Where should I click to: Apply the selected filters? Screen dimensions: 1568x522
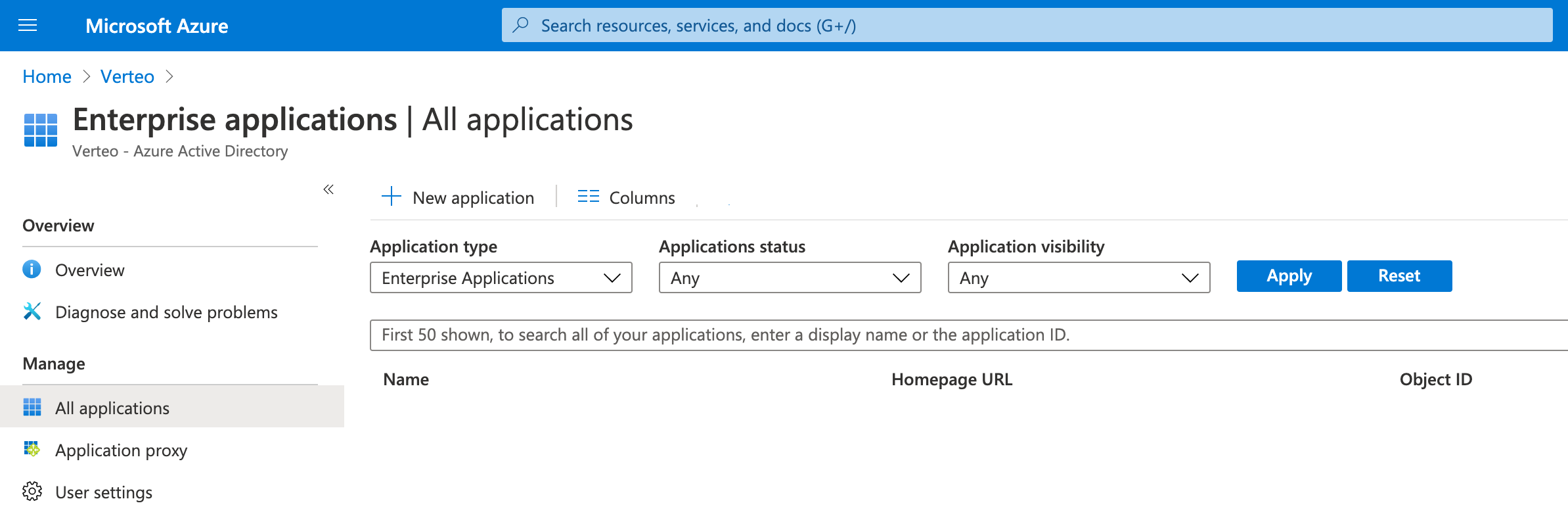point(1289,276)
